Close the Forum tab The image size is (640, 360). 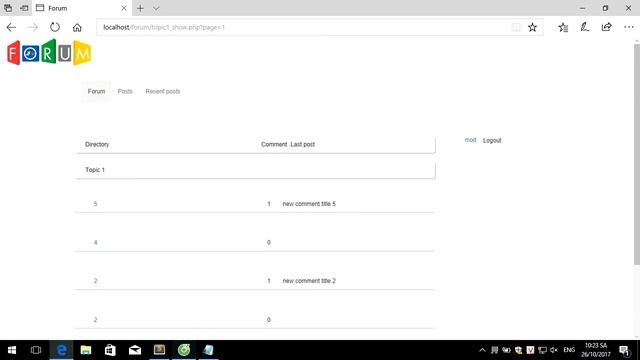[x=124, y=8]
